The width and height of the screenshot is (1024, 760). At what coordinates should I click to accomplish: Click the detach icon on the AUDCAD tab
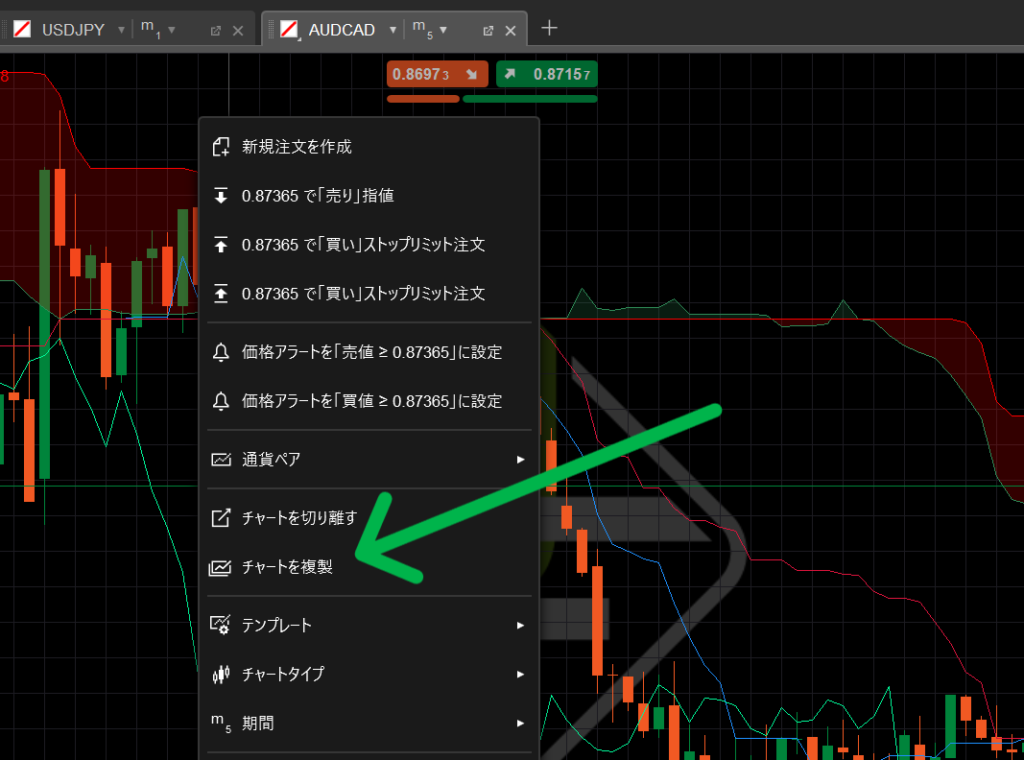(x=488, y=31)
